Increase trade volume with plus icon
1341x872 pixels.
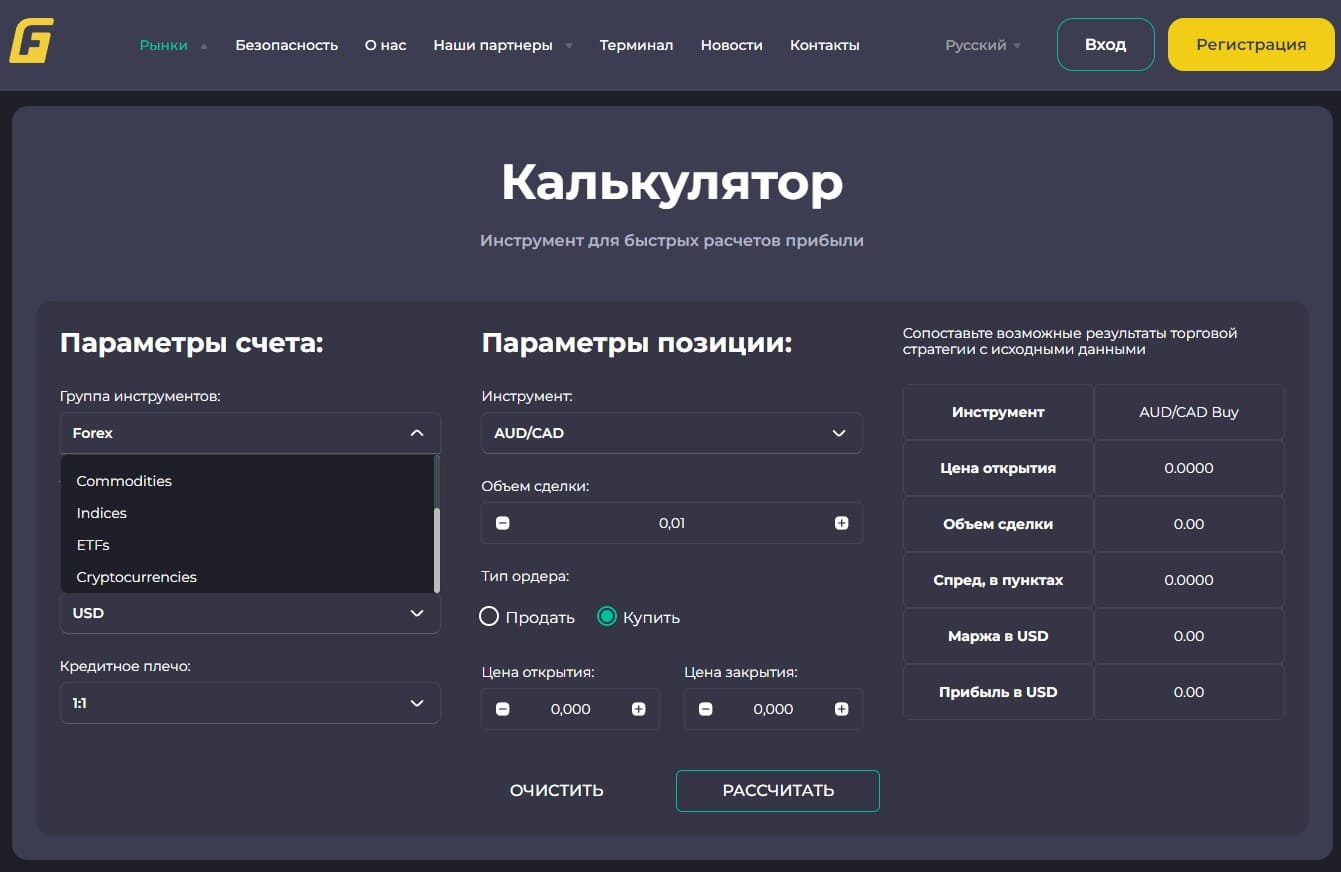[x=841, y=523]
